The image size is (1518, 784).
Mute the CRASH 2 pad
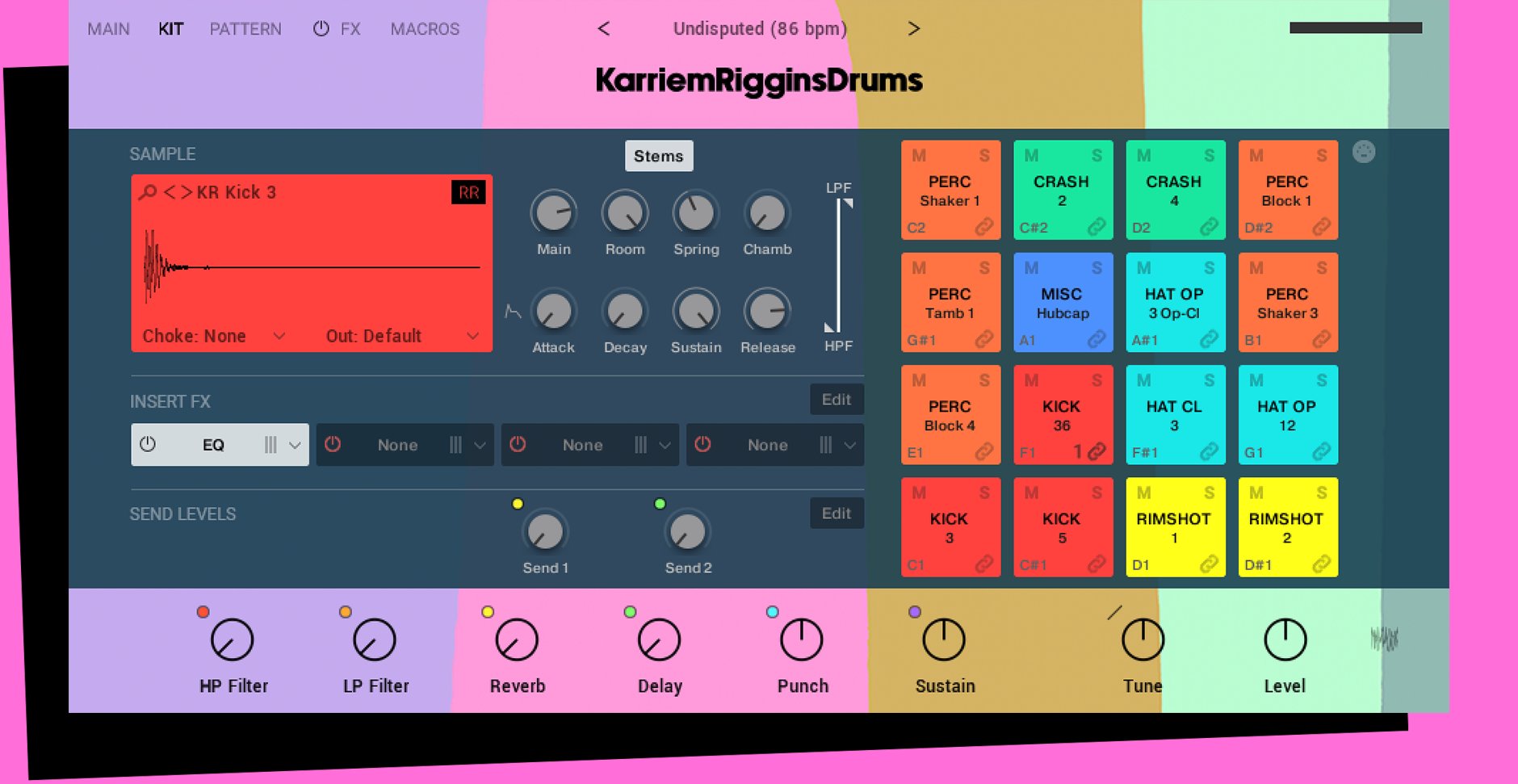pyautogui.click(x=1031, y=156)
